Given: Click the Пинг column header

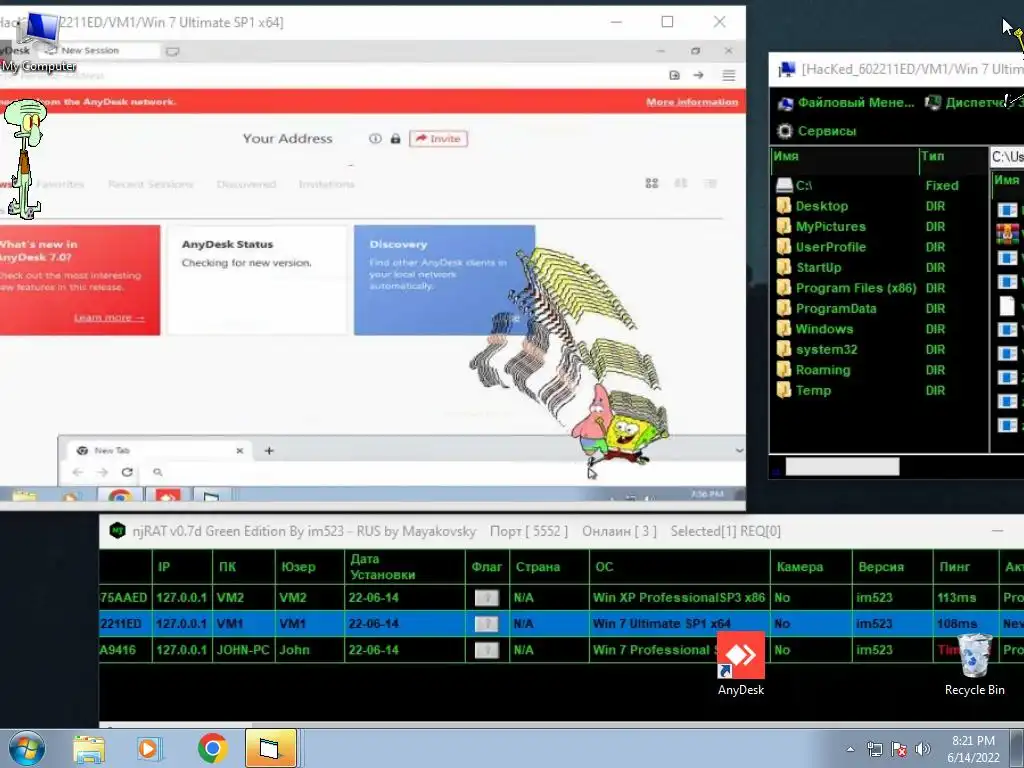Looking at the screenshot, I should pos(966,567).
